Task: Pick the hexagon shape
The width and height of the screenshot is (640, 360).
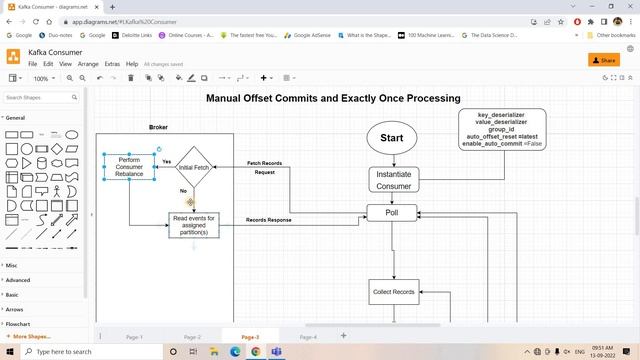Action: [x=11, y=163]
